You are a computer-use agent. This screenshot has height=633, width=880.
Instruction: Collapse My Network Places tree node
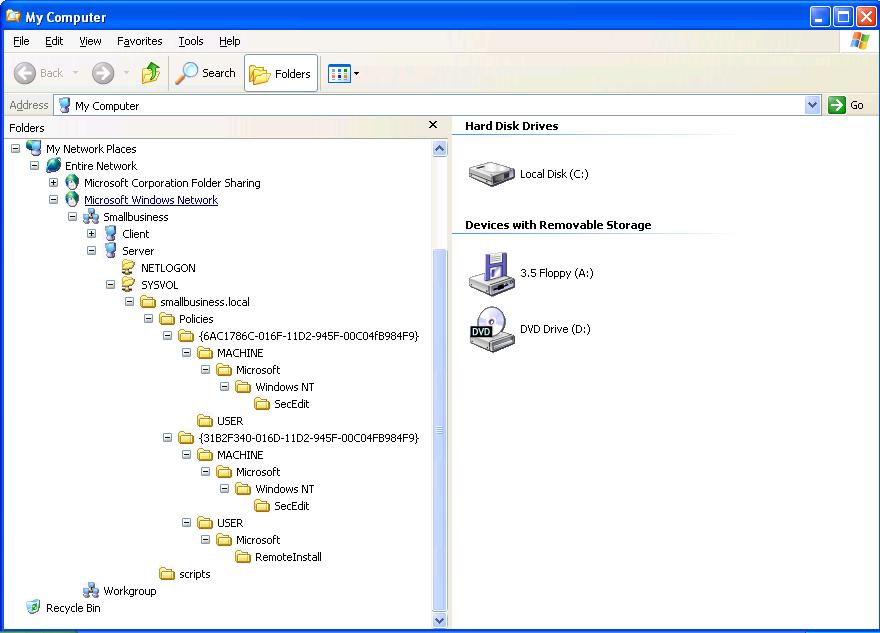(x=16, y=149)
